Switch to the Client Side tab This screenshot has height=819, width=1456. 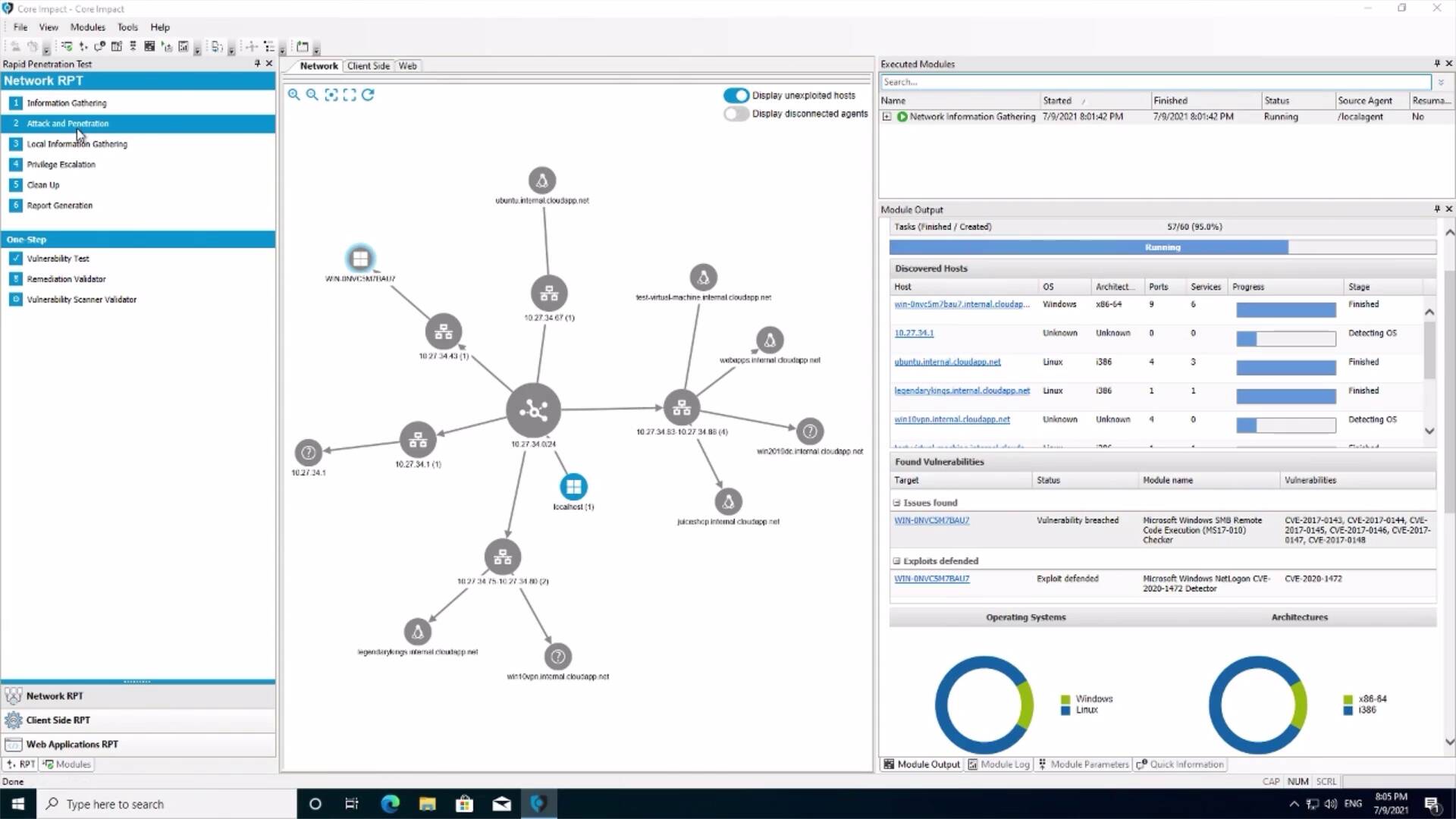[369, 66]
